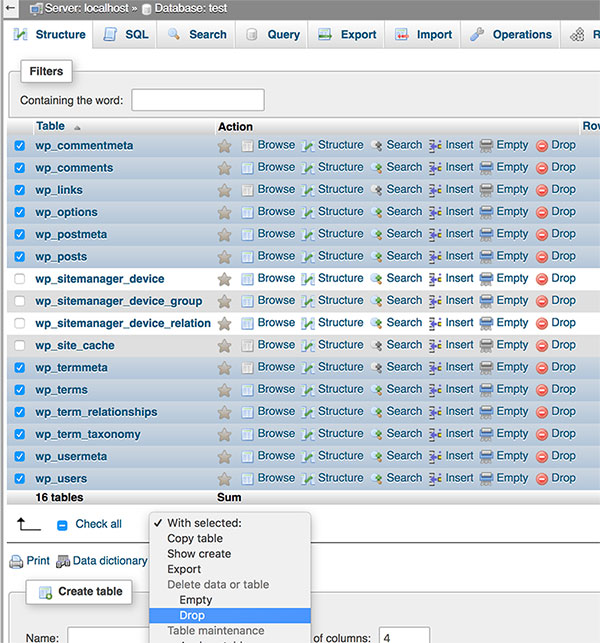Go to the Operations tab
The height and width of the screenshot is (643, 600).
tap(511, 34)
